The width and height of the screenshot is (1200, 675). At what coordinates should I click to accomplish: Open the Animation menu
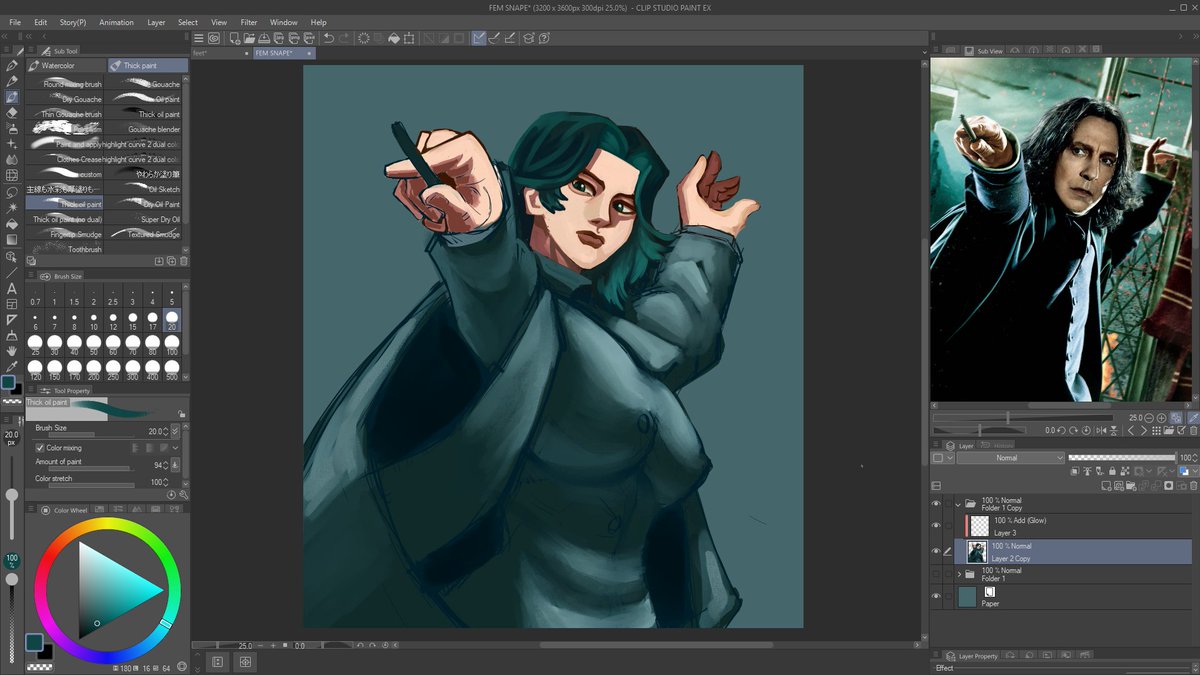pyautogui.click(x=116, y=22)
